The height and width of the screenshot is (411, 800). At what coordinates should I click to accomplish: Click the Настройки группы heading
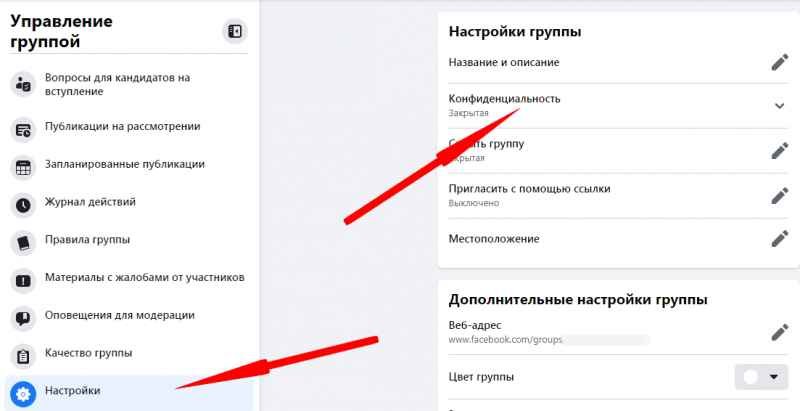[x=515, y=32]
